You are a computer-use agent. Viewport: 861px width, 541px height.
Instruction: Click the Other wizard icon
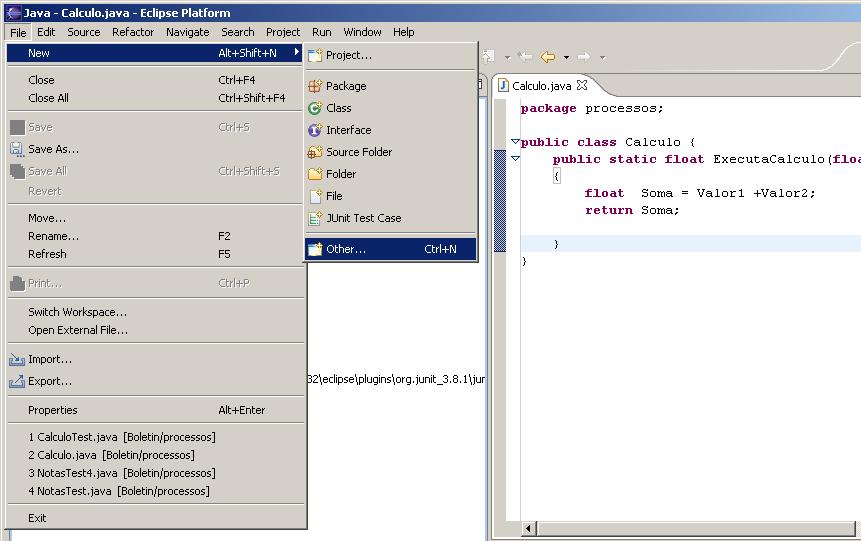pos(315,249)
